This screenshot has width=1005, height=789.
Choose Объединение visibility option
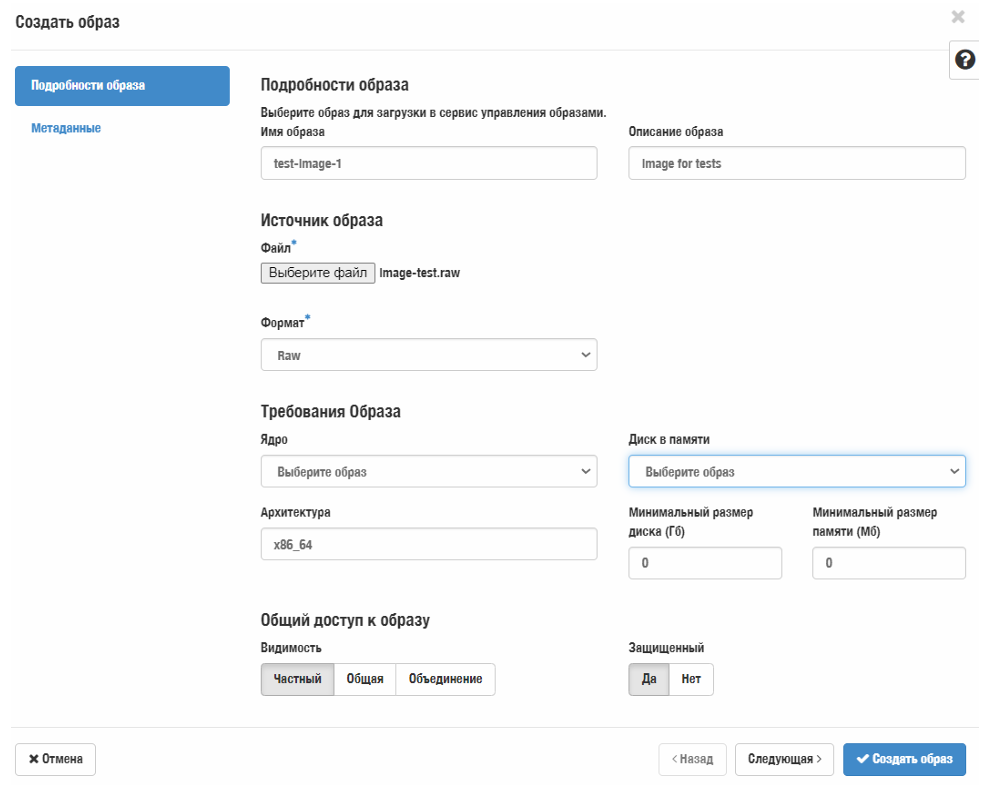tap(445, 679)
